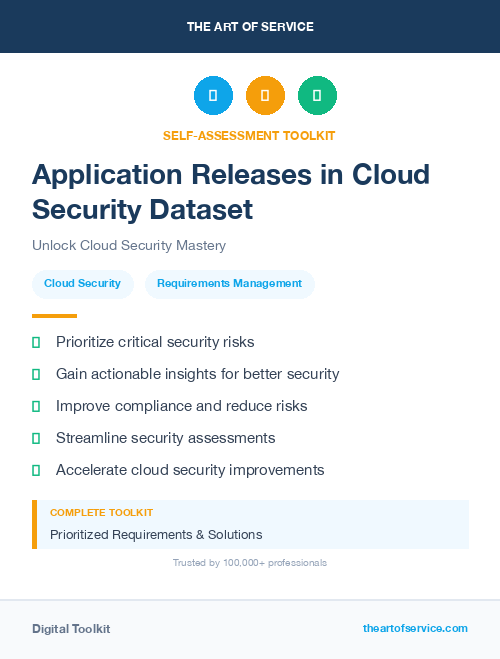
Task: Select the Cloud Security tag
Action: (83, 284)
